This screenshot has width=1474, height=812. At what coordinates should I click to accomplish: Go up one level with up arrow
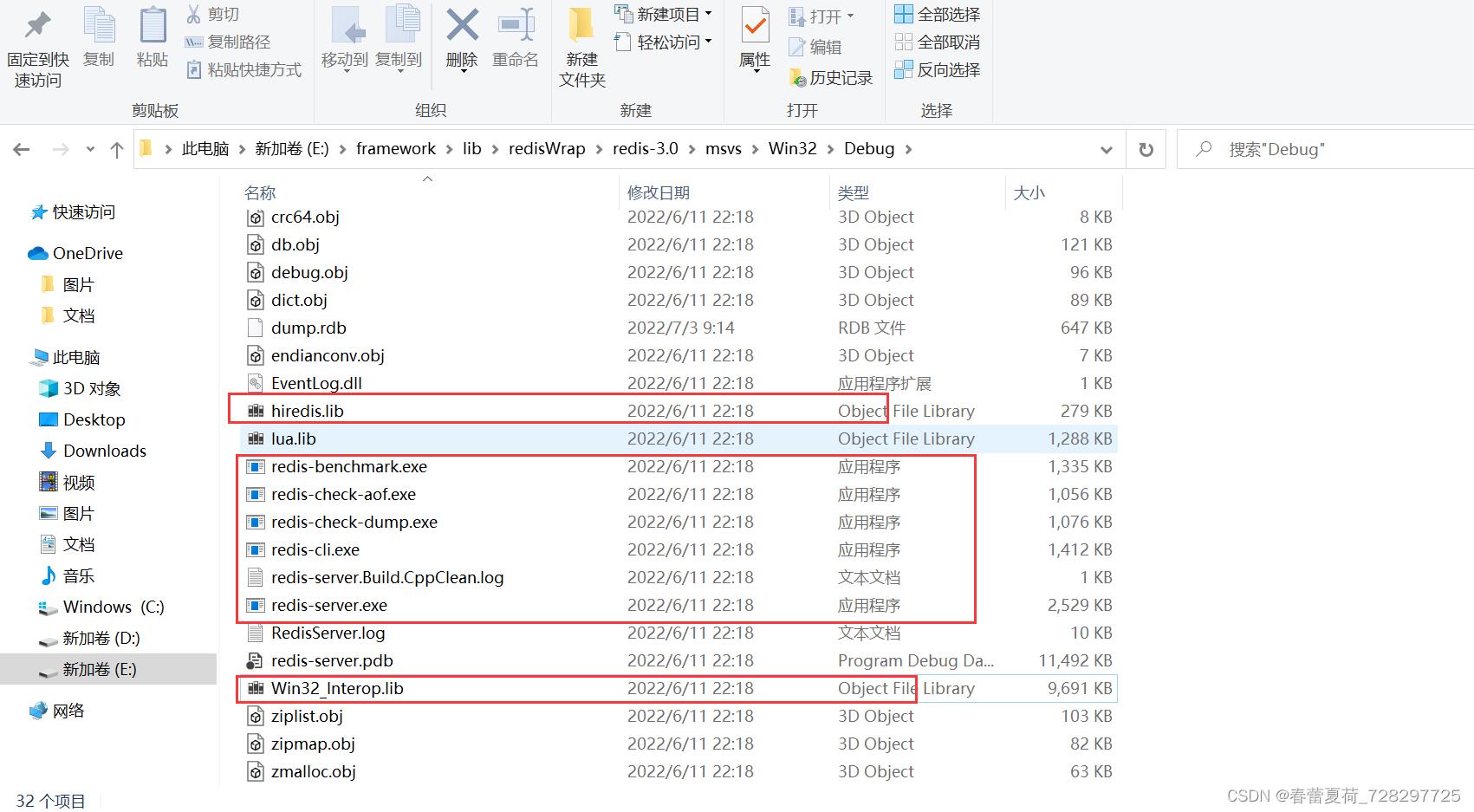coord(117,149)
